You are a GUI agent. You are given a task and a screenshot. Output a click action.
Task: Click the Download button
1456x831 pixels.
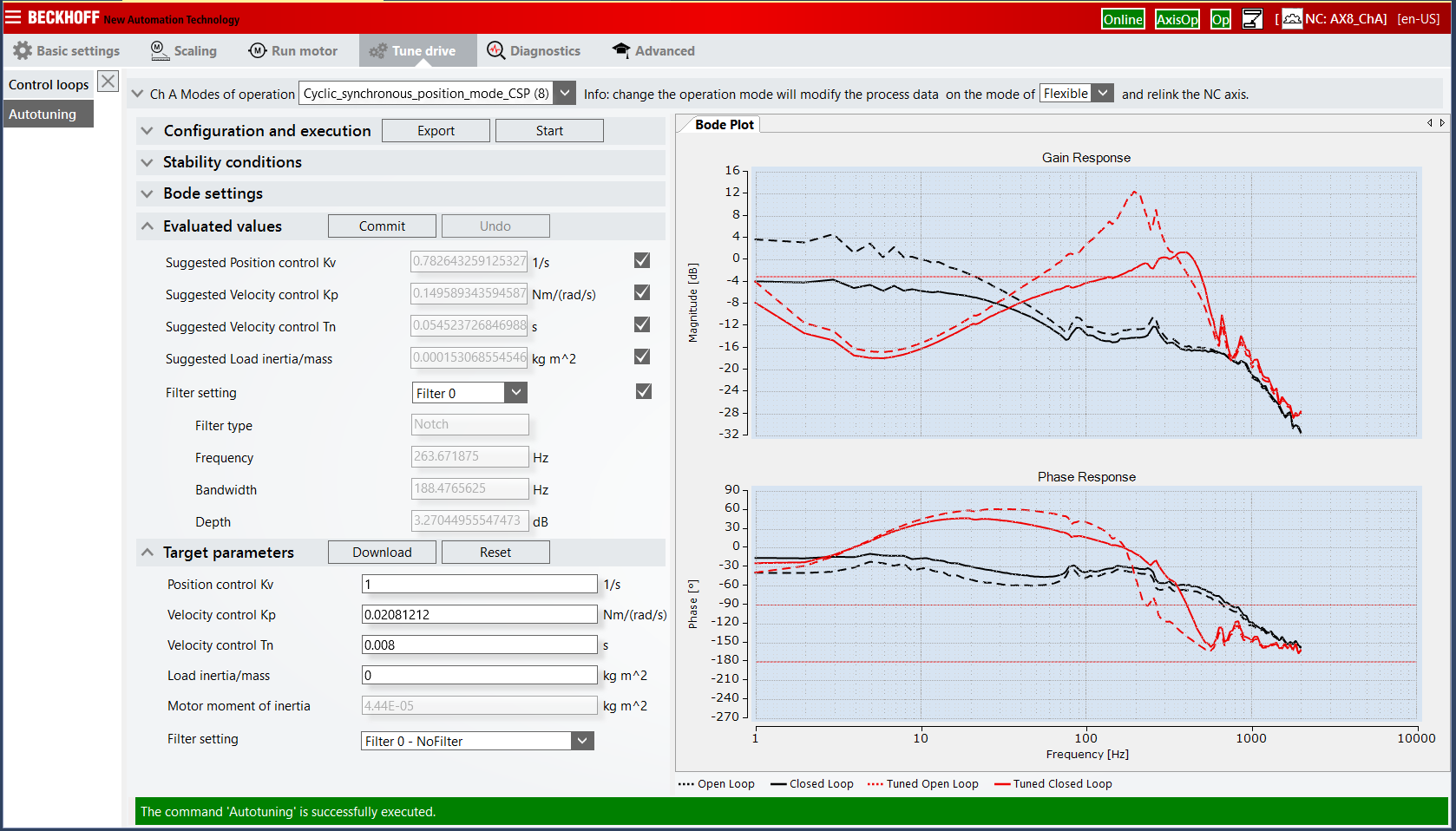pos(382,553)
